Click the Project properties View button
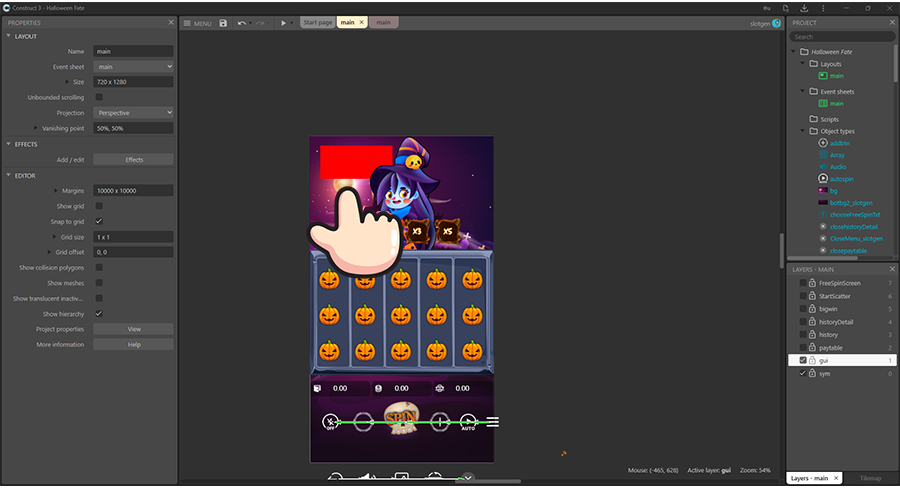This screenshot has height=488, width=900. (133, 329)
